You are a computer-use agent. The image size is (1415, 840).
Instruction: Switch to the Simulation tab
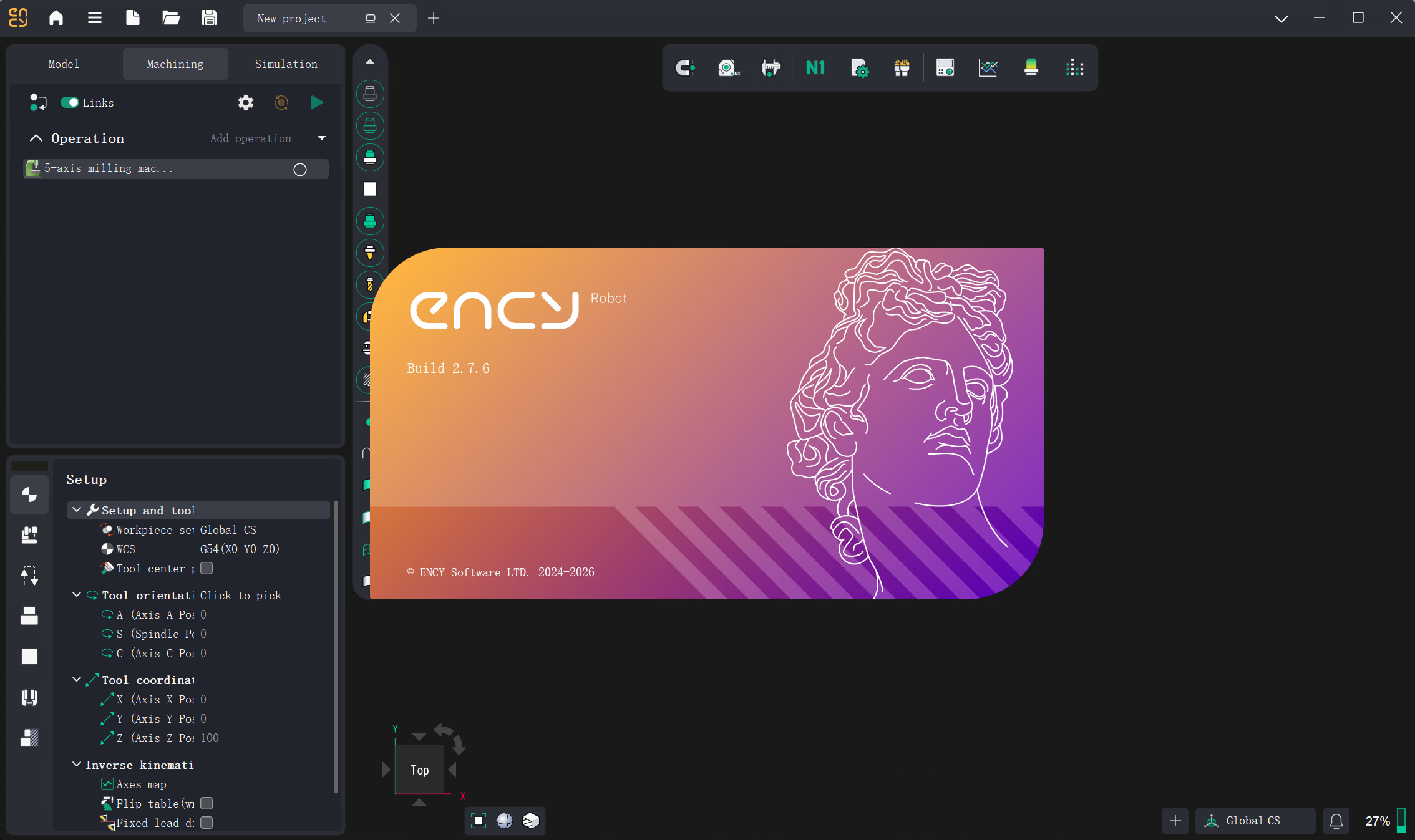[286, 64]
